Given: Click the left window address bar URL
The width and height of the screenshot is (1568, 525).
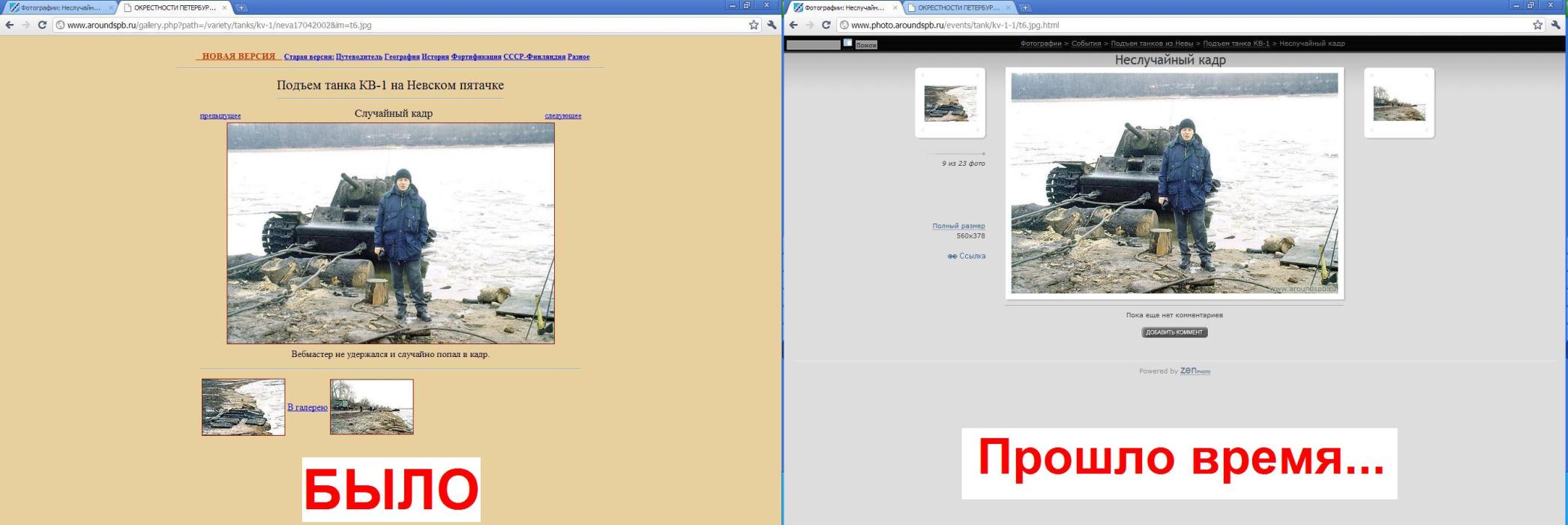Looking at the screenshot, I should tap(219, 25).
